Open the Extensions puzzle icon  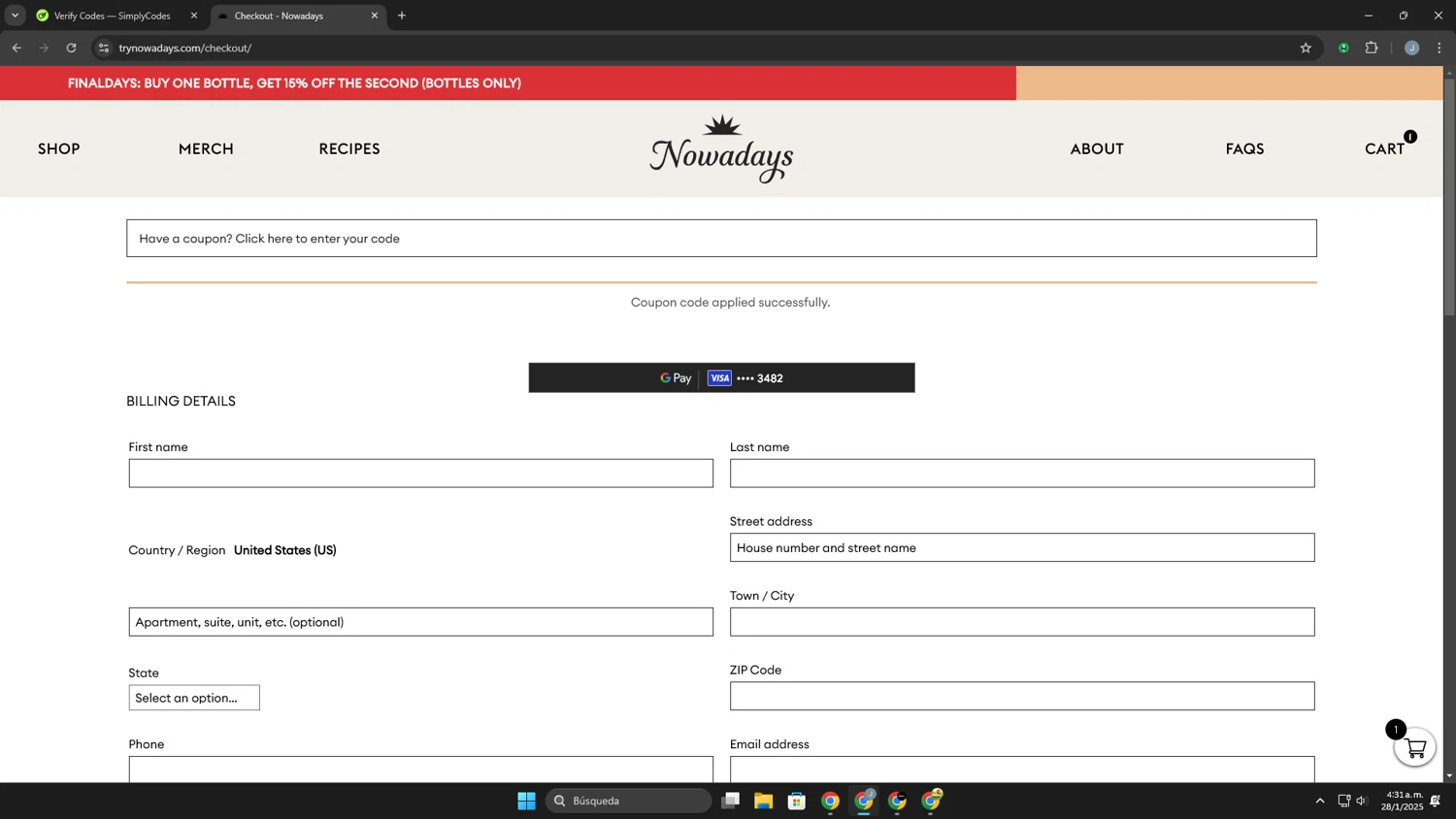[1372, 48]
